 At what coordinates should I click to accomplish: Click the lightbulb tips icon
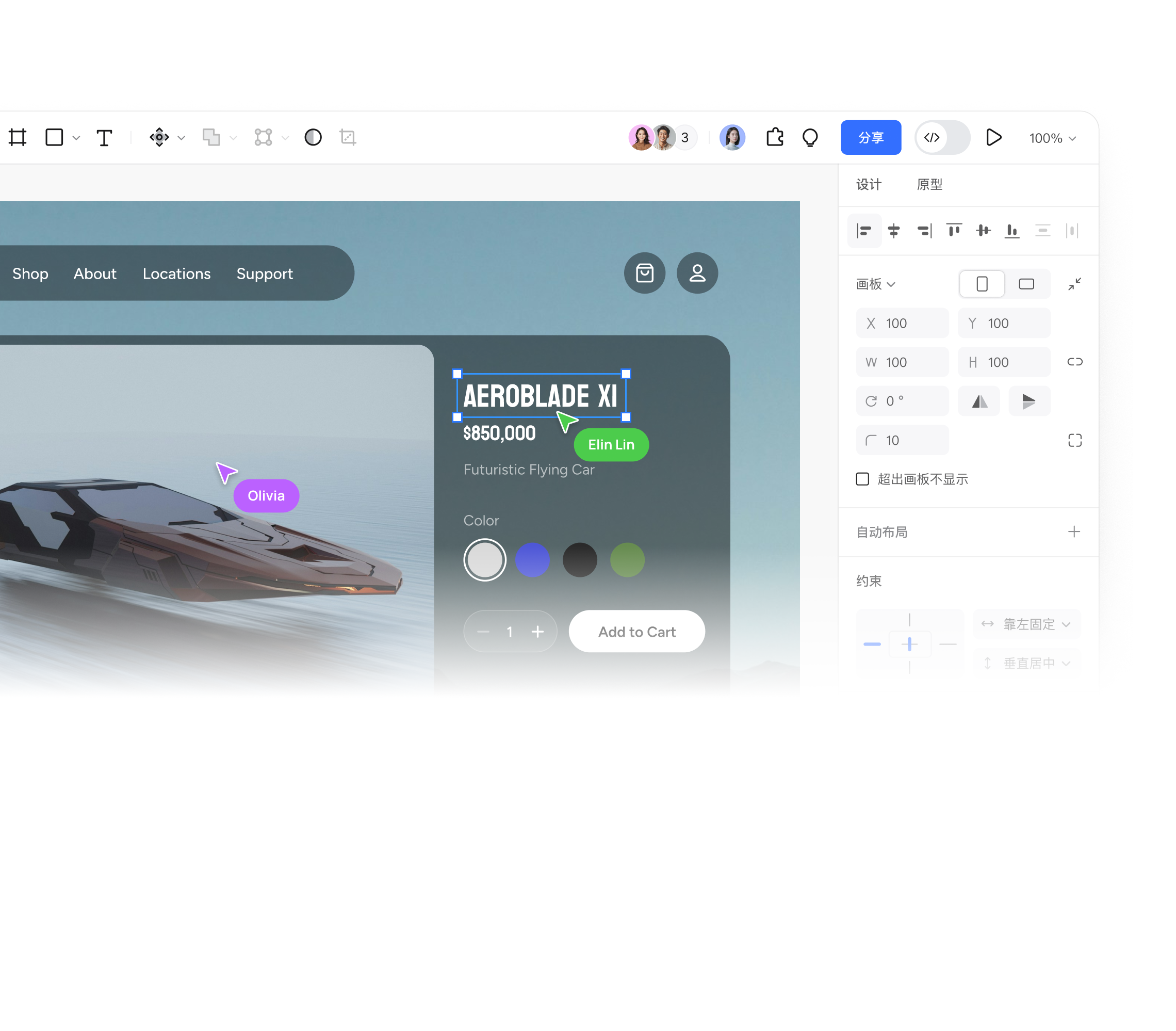(x=810, y=137)
